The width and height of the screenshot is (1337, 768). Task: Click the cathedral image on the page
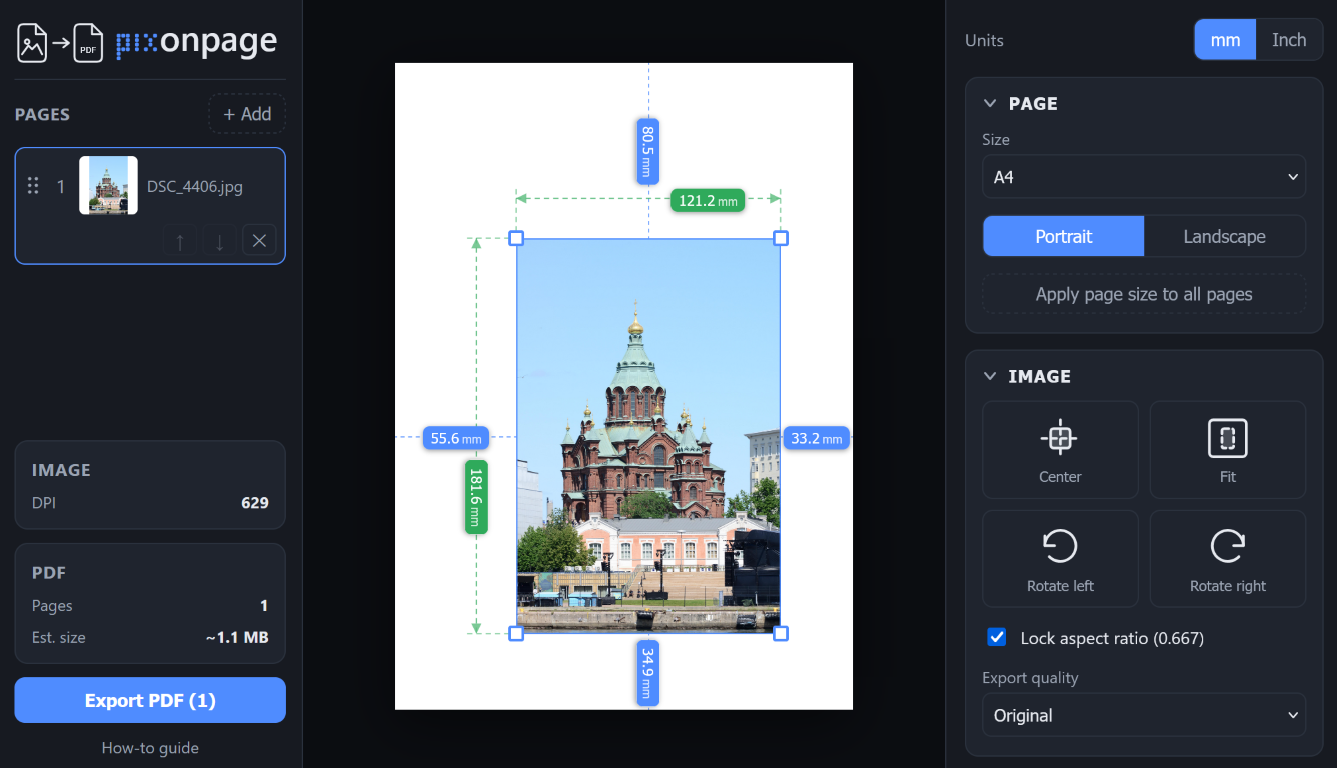point(648,436)
